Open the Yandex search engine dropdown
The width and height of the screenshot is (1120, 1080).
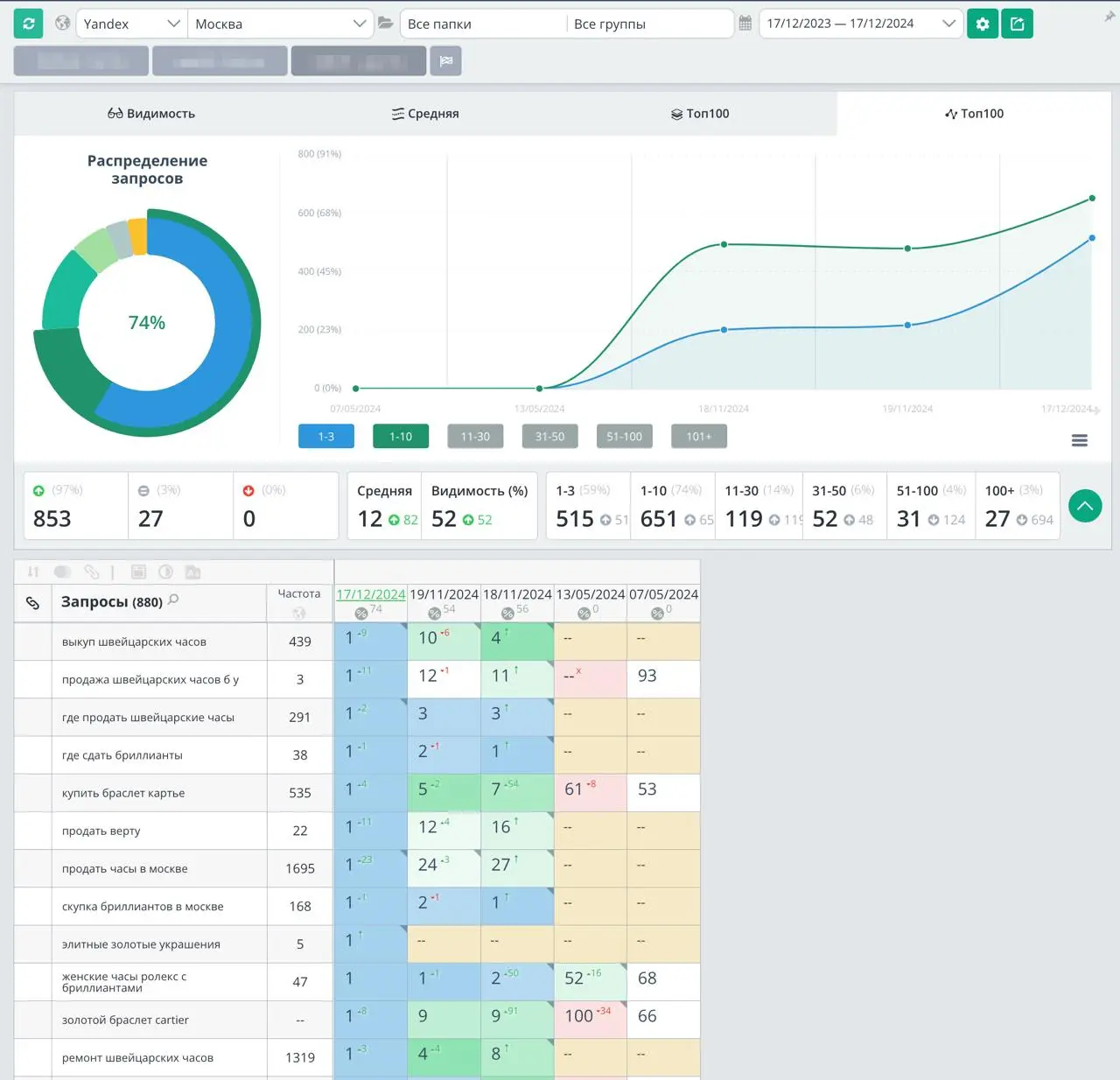click(131, 24)
